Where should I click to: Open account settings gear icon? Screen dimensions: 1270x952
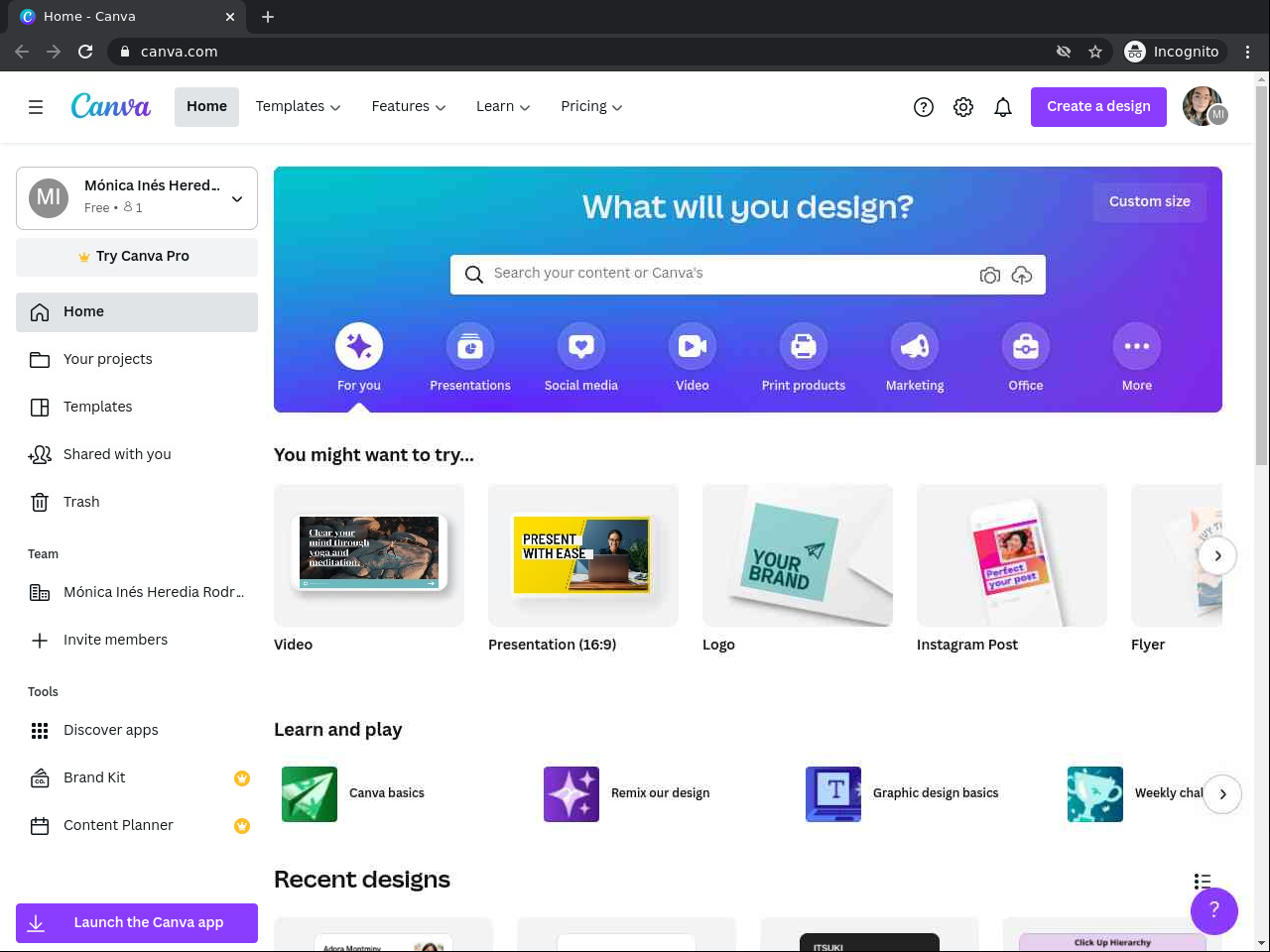[963, 107]
